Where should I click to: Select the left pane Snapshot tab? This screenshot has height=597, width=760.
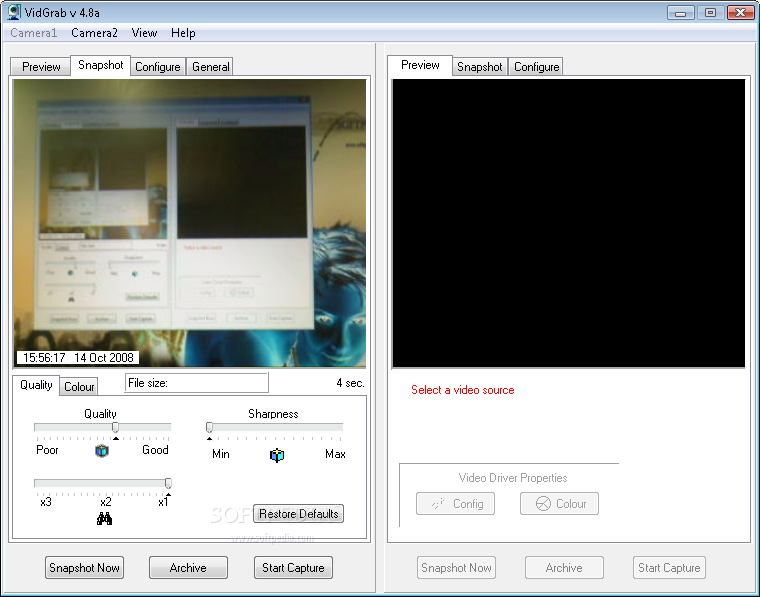pos(100,65)
